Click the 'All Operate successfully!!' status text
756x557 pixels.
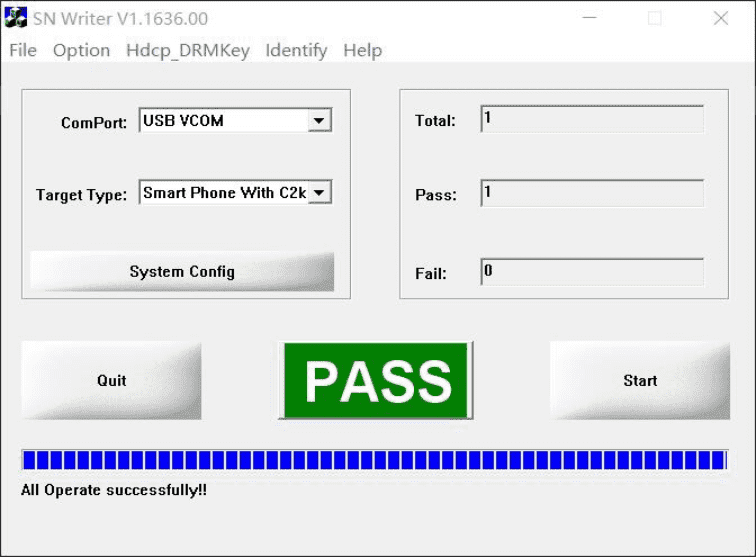[x=114, y=490]
